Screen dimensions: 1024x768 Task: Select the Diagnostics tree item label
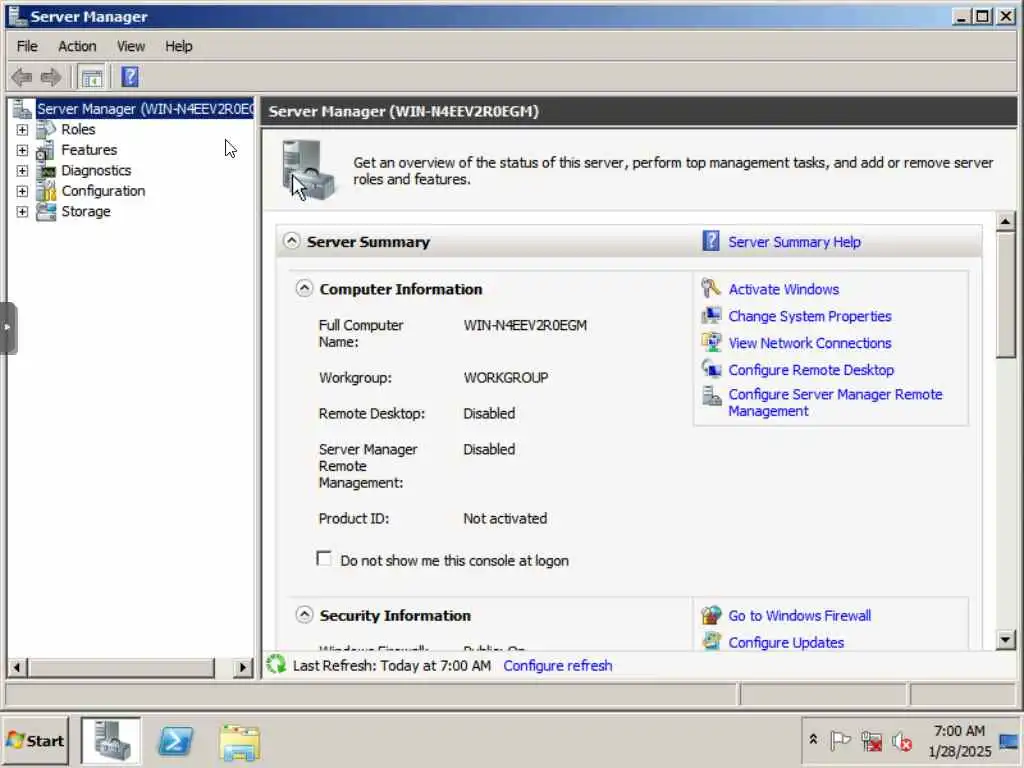(x=96, y=170)
